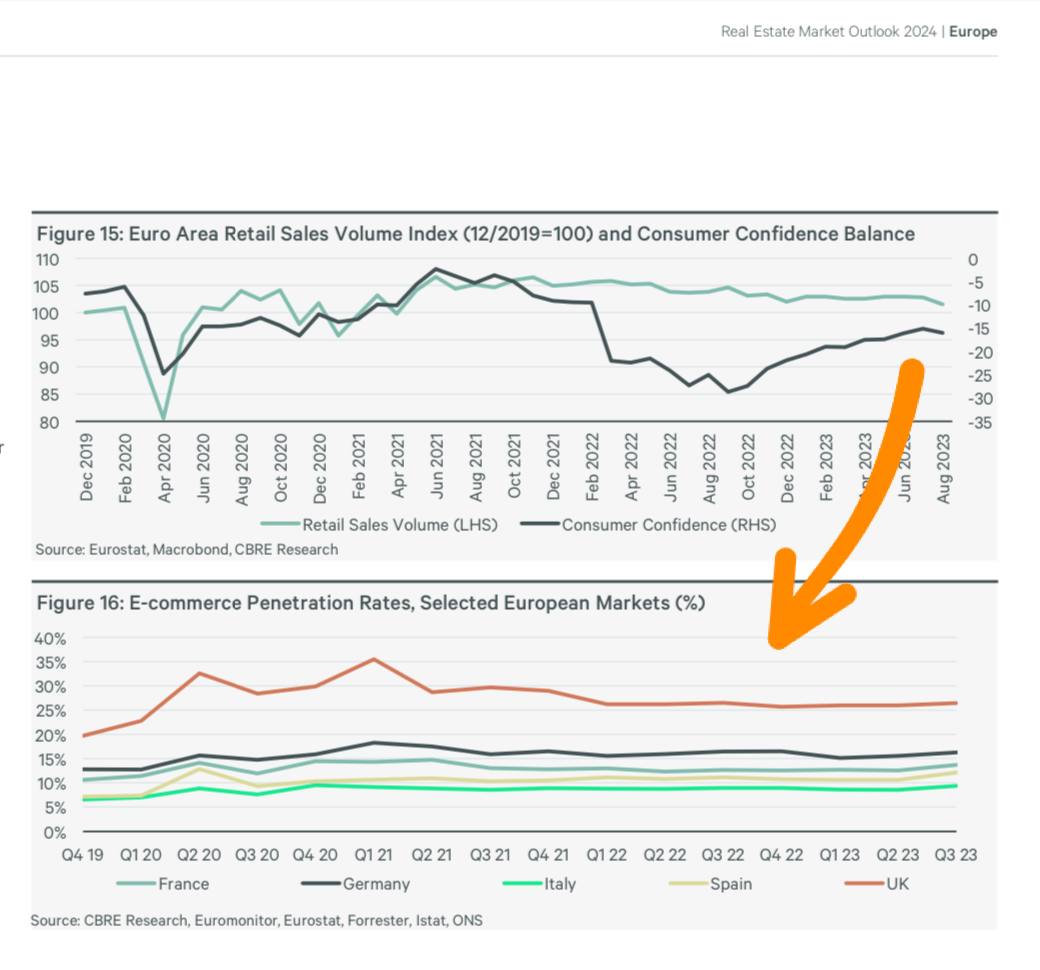1040x970 pixels.
Task: Click the Eurostat, Macrobond, CBRE Research source line
Action: [186, 549]
